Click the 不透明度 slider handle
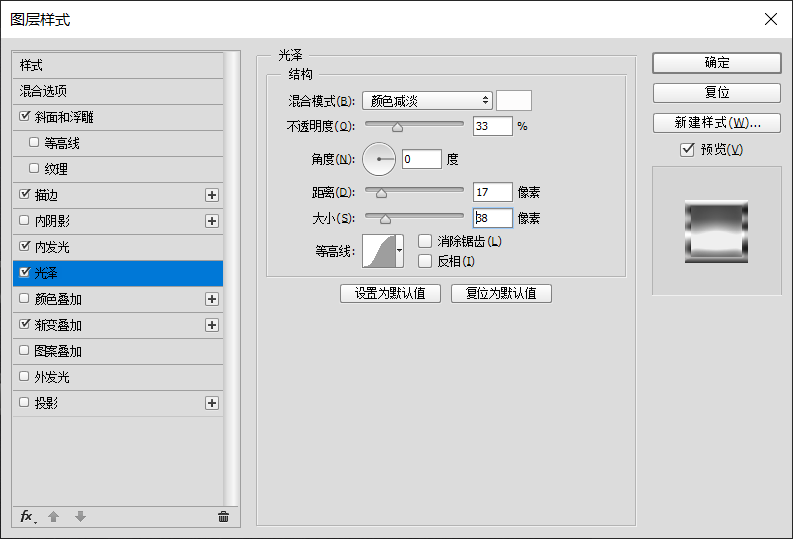 pyautogui.click(x=398, y=127)
